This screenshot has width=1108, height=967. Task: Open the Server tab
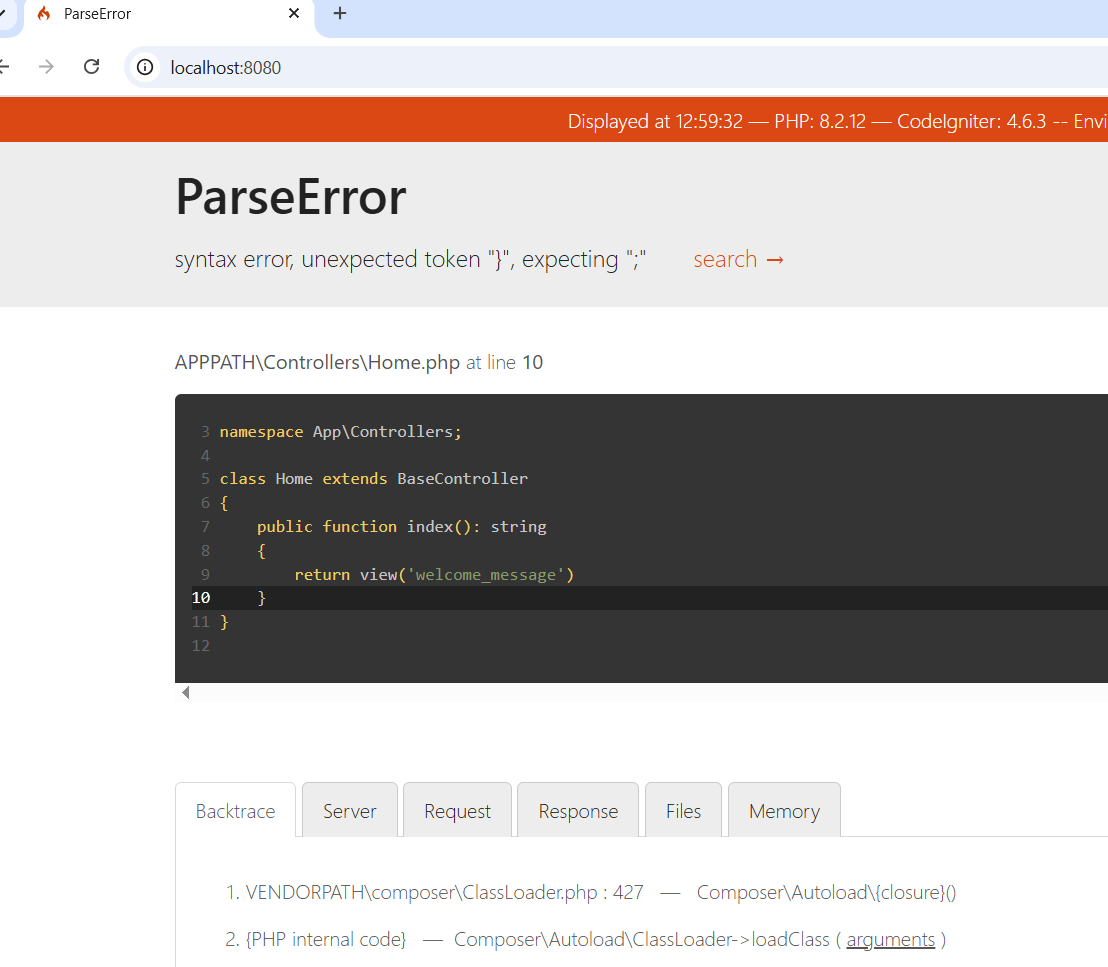coord(349,811)
